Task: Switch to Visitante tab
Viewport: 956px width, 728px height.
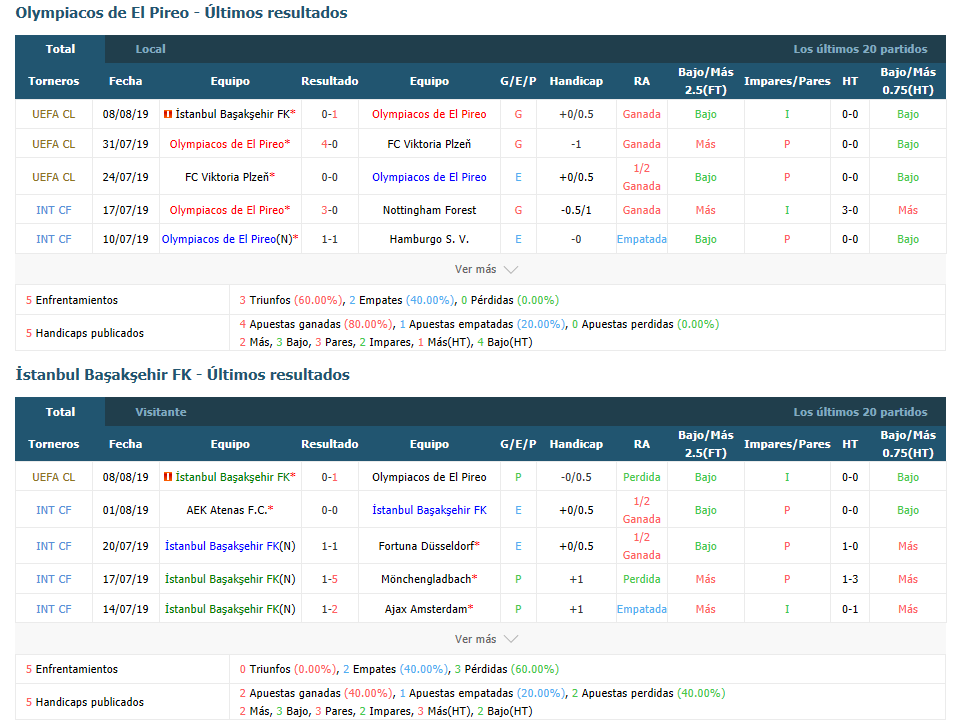Action: click(160, 412)
